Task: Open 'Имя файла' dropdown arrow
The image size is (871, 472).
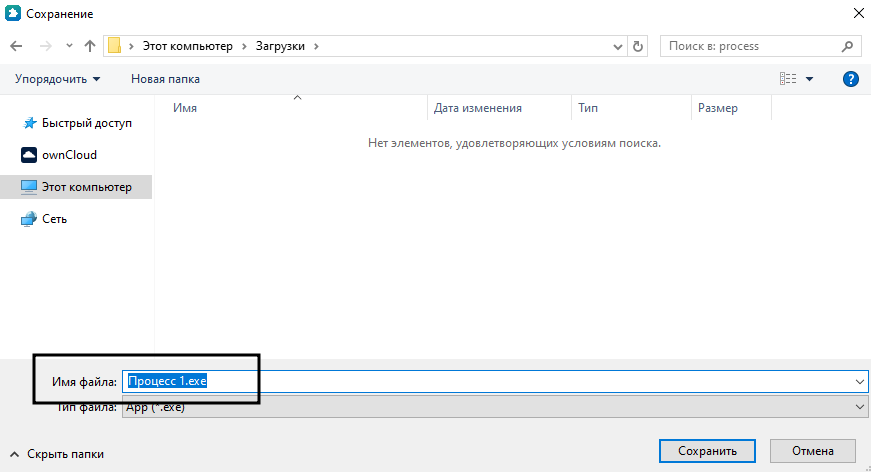Action: [x=860, y=381]
